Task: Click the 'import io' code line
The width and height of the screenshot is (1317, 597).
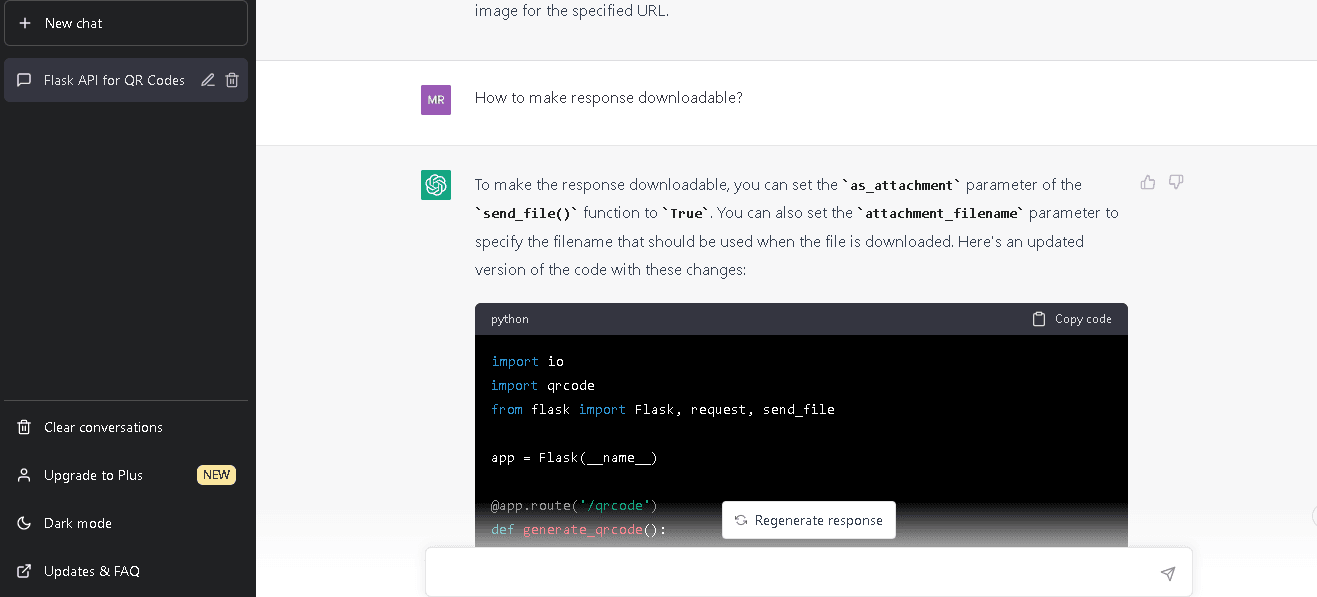Action: (x=527, y=361)
